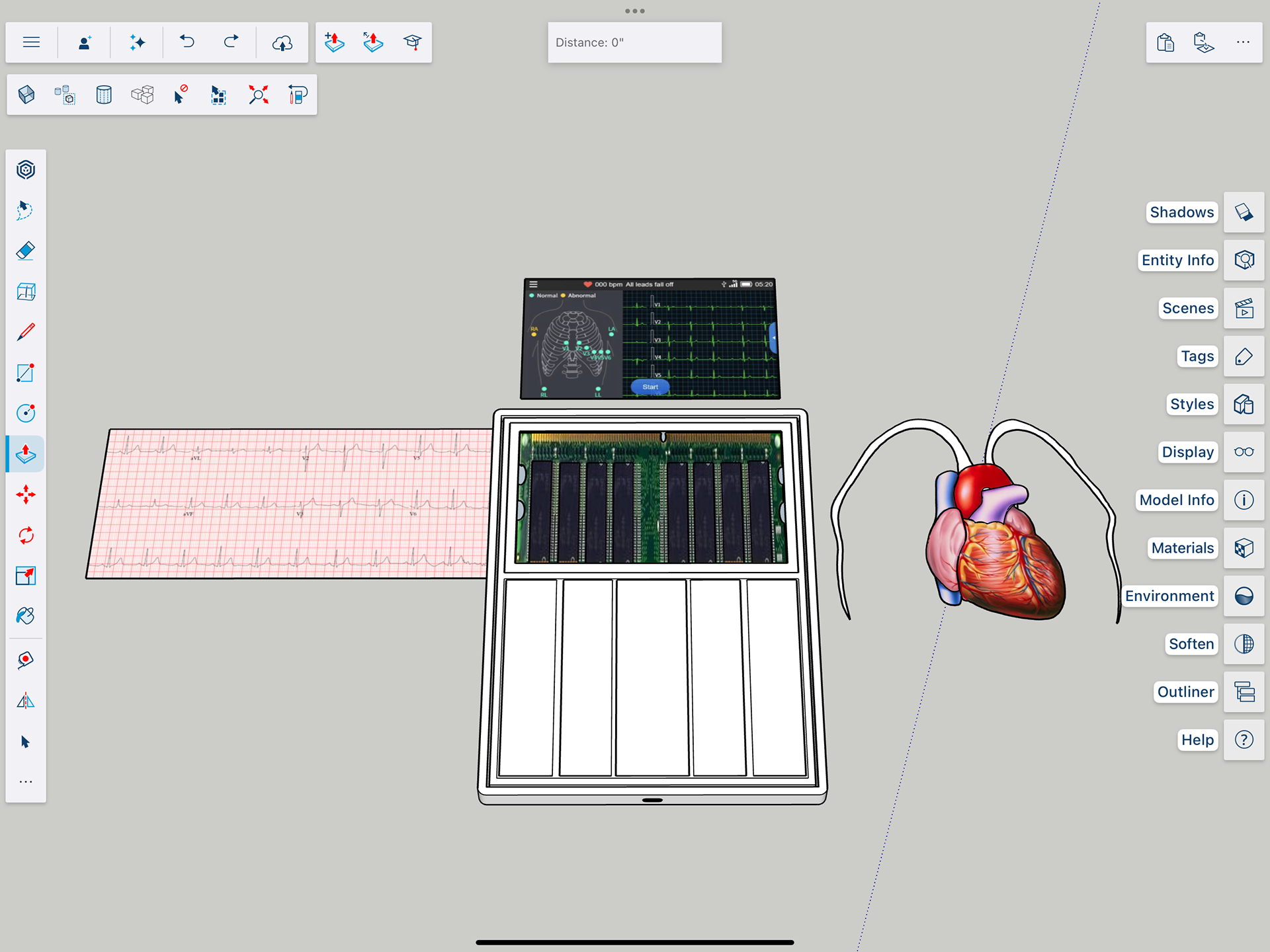Select the red Pencil line tool
This screenshot has width=1270, height=952.
(25, 332)
